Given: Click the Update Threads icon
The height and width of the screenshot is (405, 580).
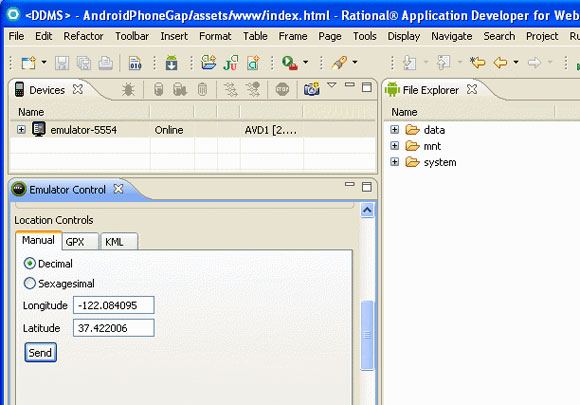Looking at the screenshot, I should (x=231, y=90).
